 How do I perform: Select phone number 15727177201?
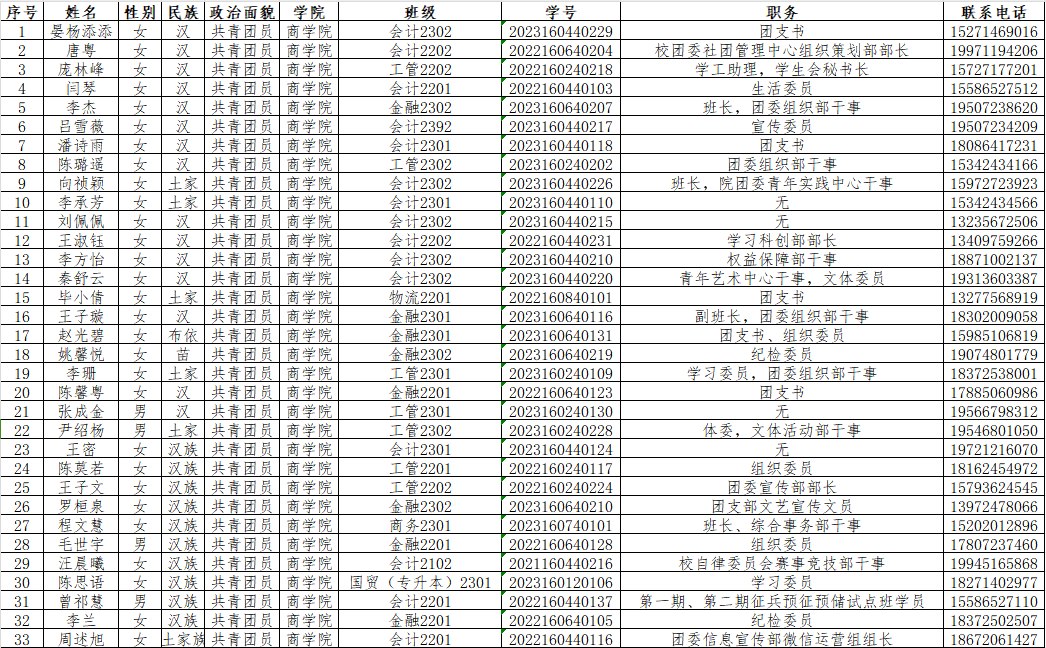993,69
